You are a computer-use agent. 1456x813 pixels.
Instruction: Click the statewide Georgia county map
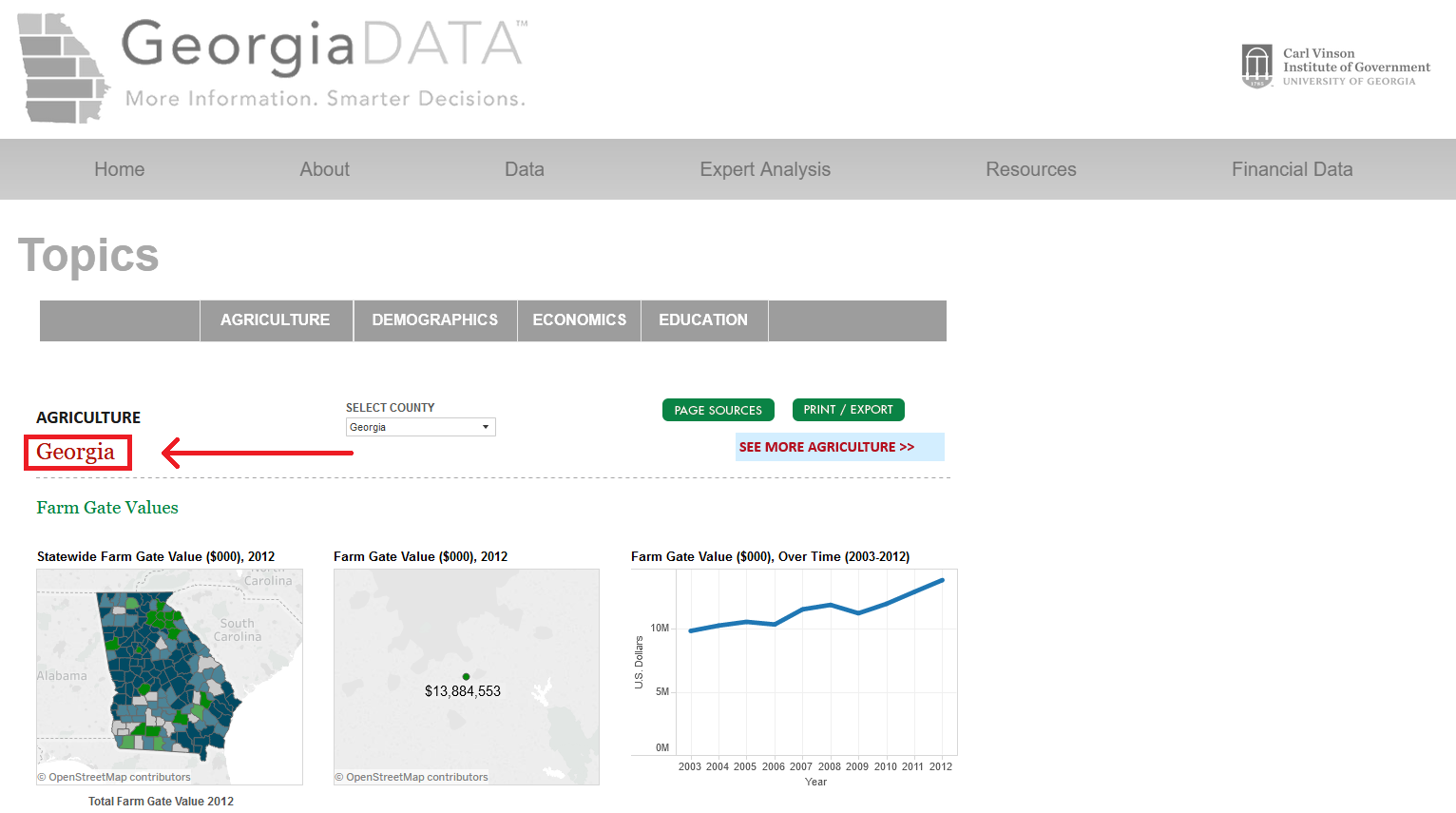169,676
